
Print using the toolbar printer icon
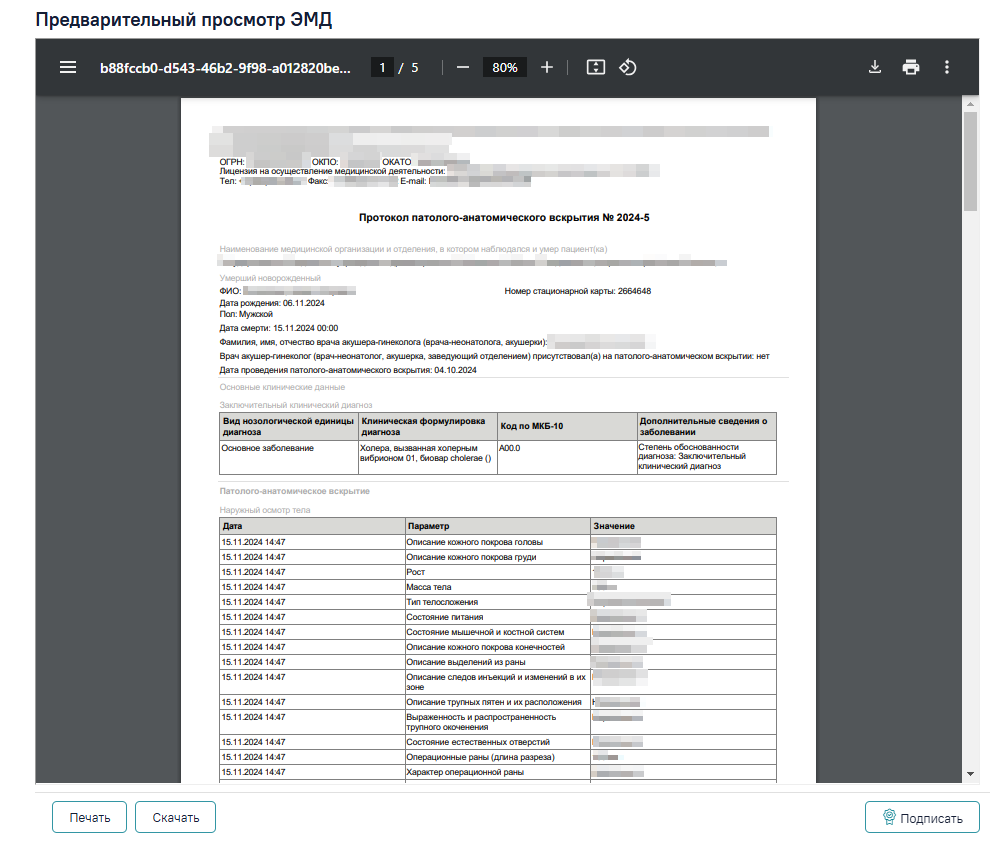[910, 67]
